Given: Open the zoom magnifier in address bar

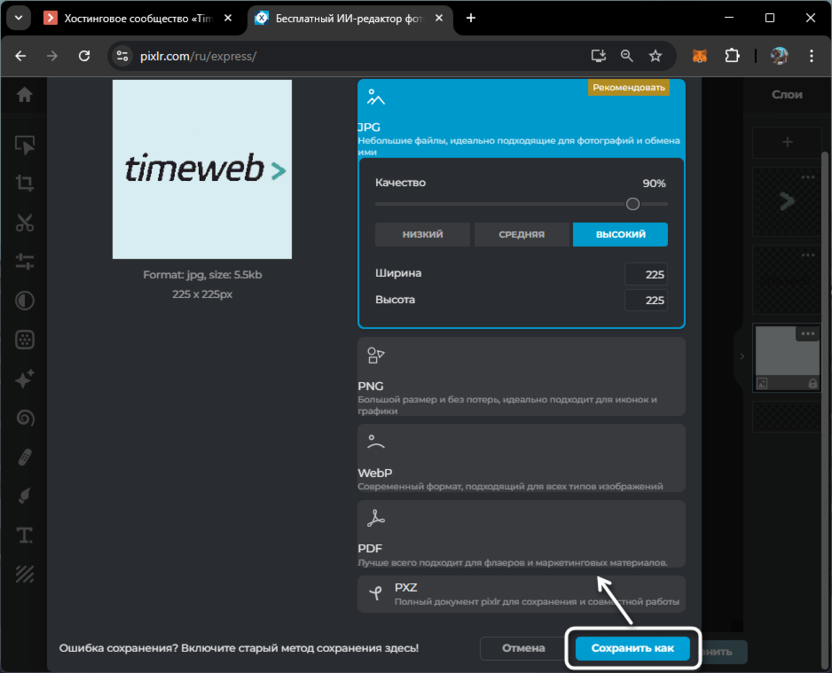Looking at the screenshot, I should coord(627,56).
